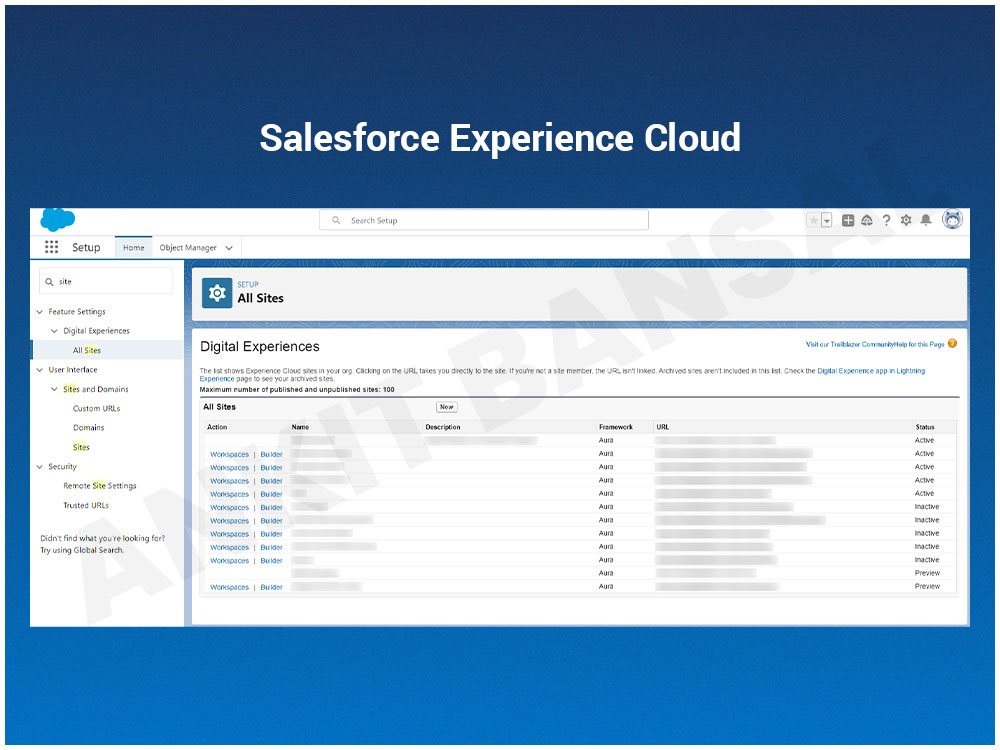The image size is (1000, 750).
Task: Open the Digital Experience app in Lightning link
Action: (x=871, y=371)
